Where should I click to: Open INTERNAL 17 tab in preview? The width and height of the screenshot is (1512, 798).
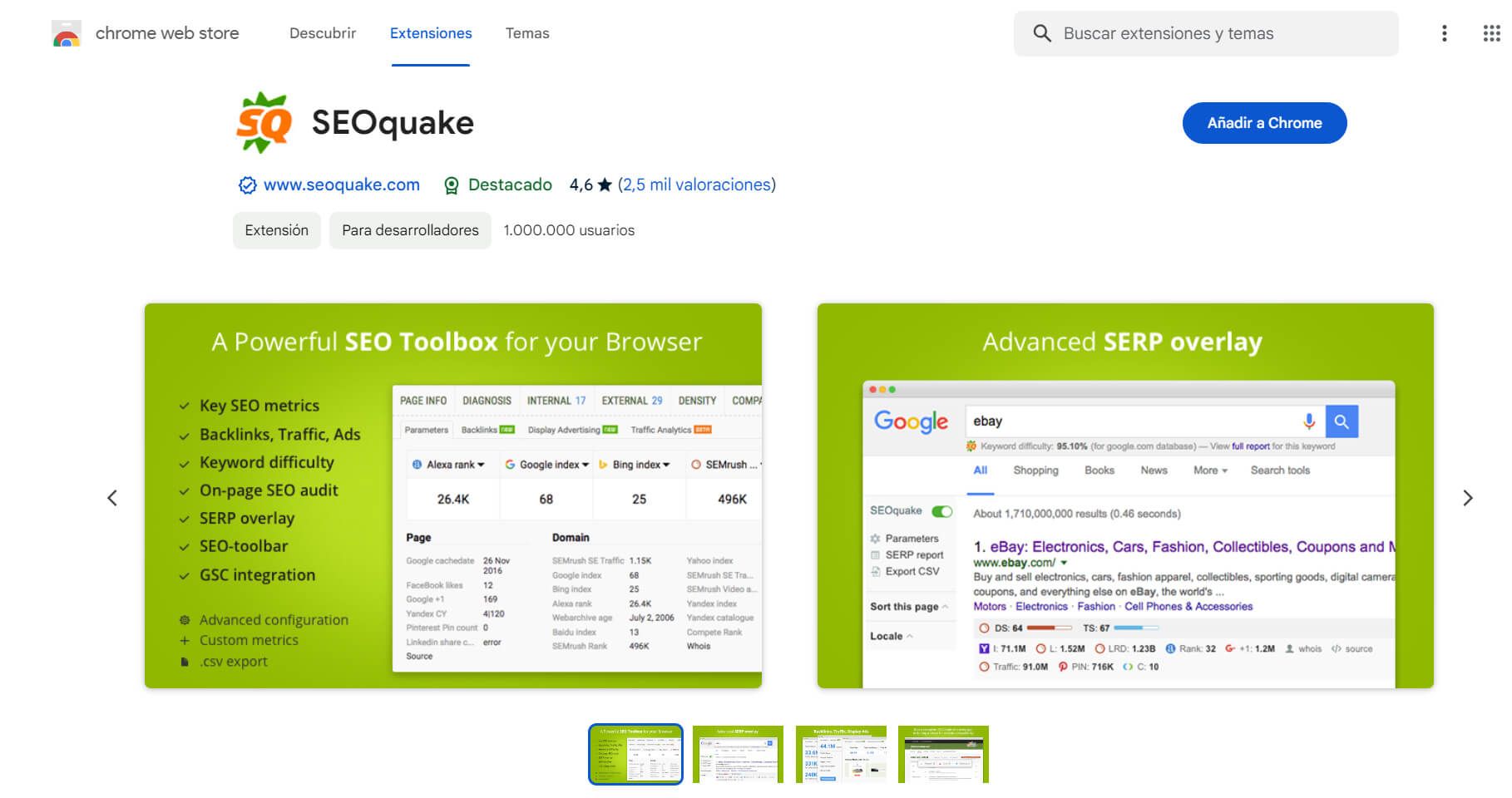556,401
